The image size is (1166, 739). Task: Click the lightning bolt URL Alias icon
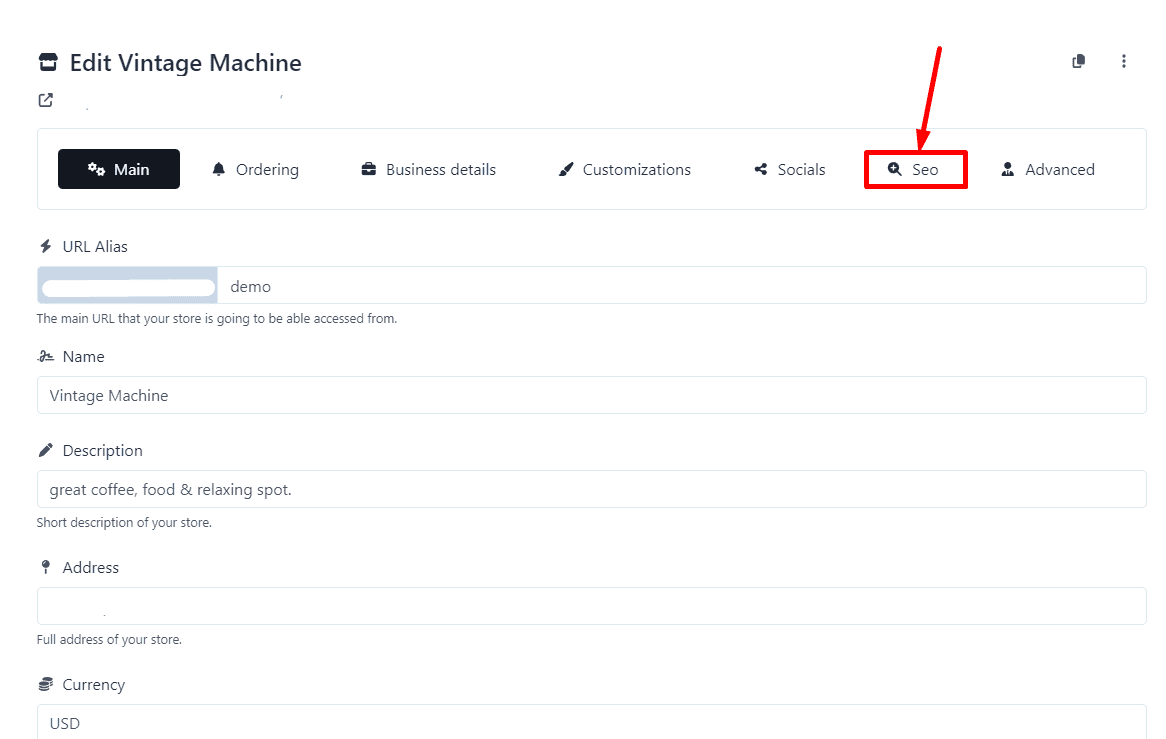click(x=45, y=246)
